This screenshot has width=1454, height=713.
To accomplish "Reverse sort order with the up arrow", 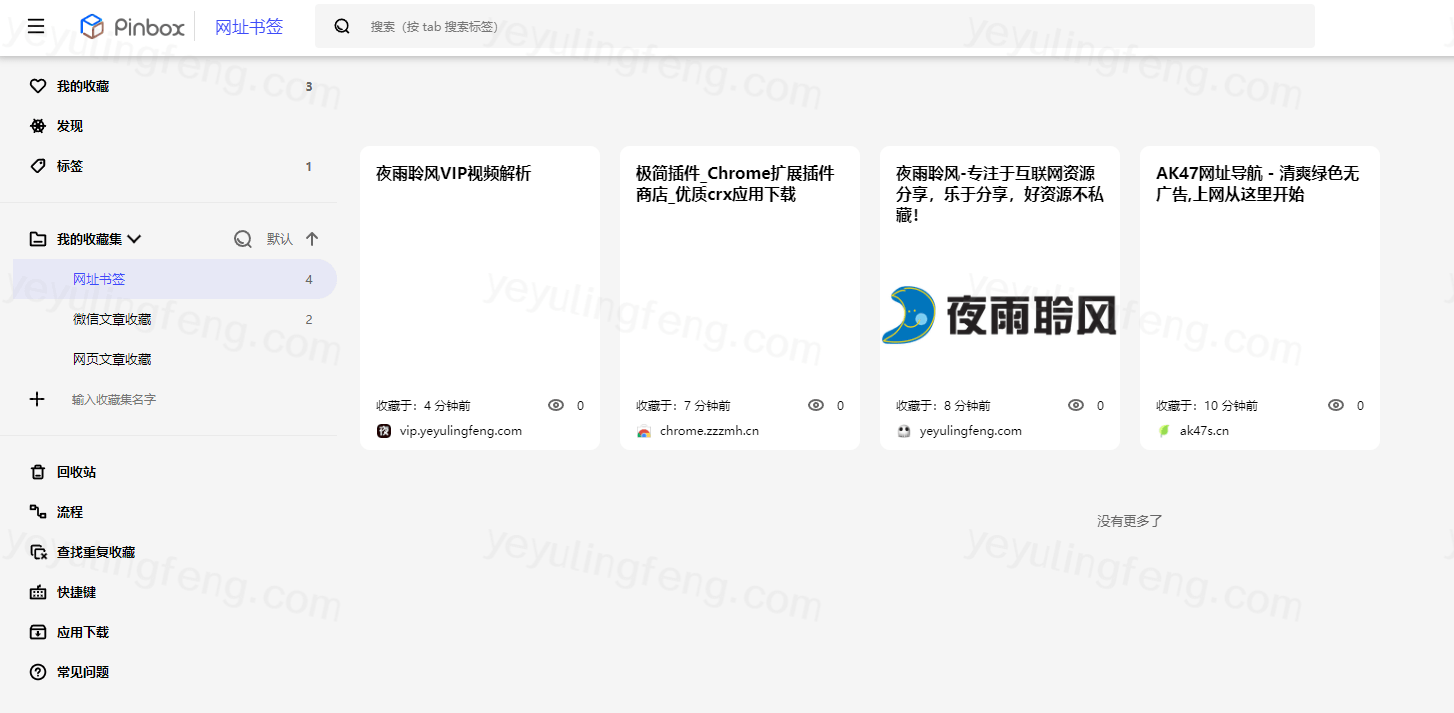I will 312,239.
